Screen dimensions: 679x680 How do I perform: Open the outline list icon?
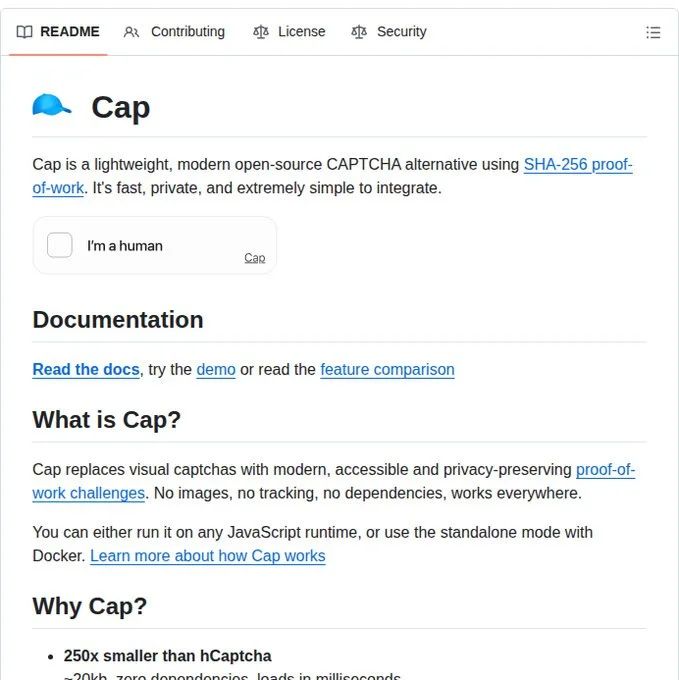click(x=653, y=33)
